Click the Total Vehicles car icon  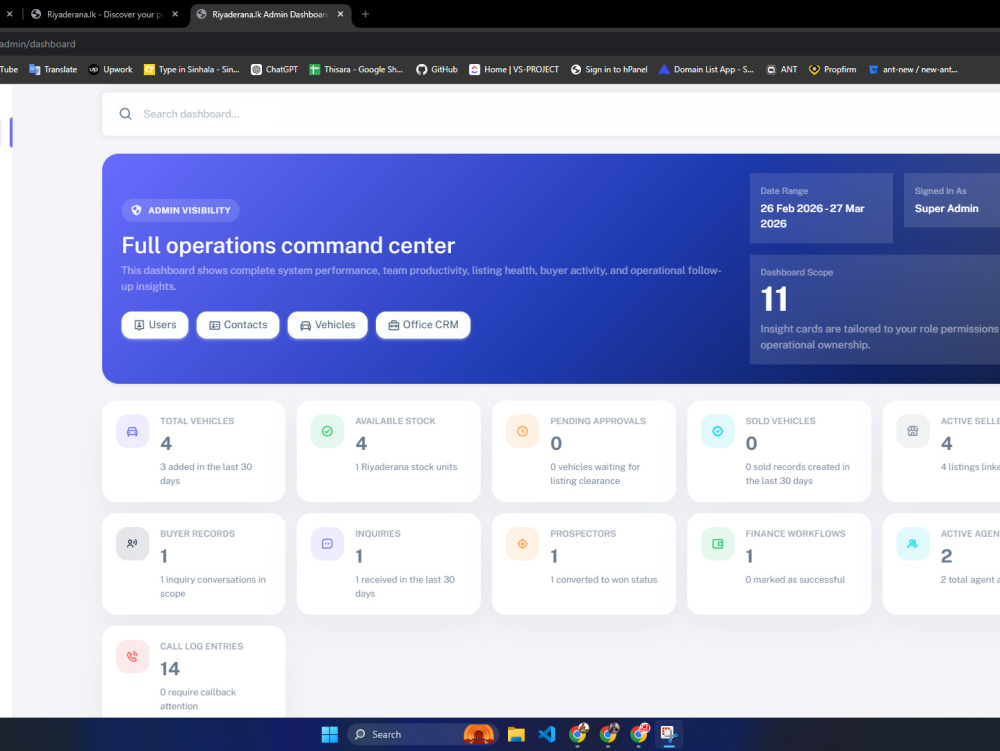[x=132, y=432]
